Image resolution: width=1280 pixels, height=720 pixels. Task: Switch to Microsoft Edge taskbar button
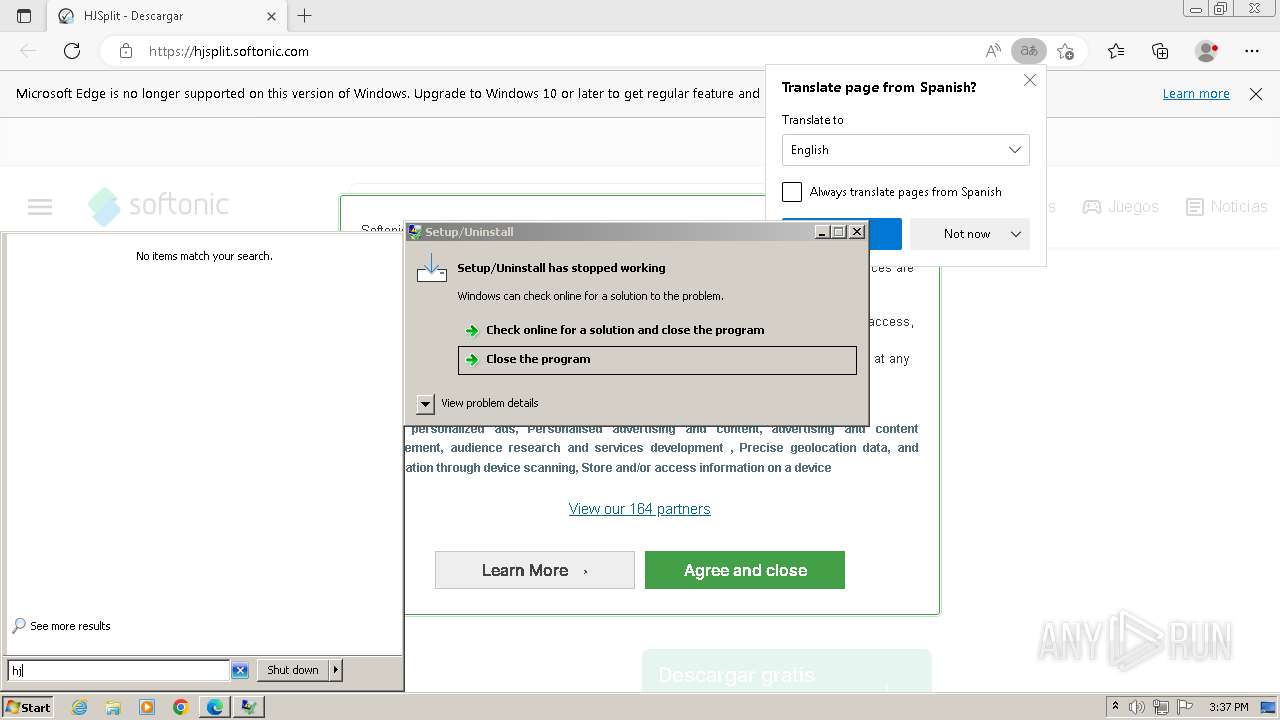pos(215,707)
